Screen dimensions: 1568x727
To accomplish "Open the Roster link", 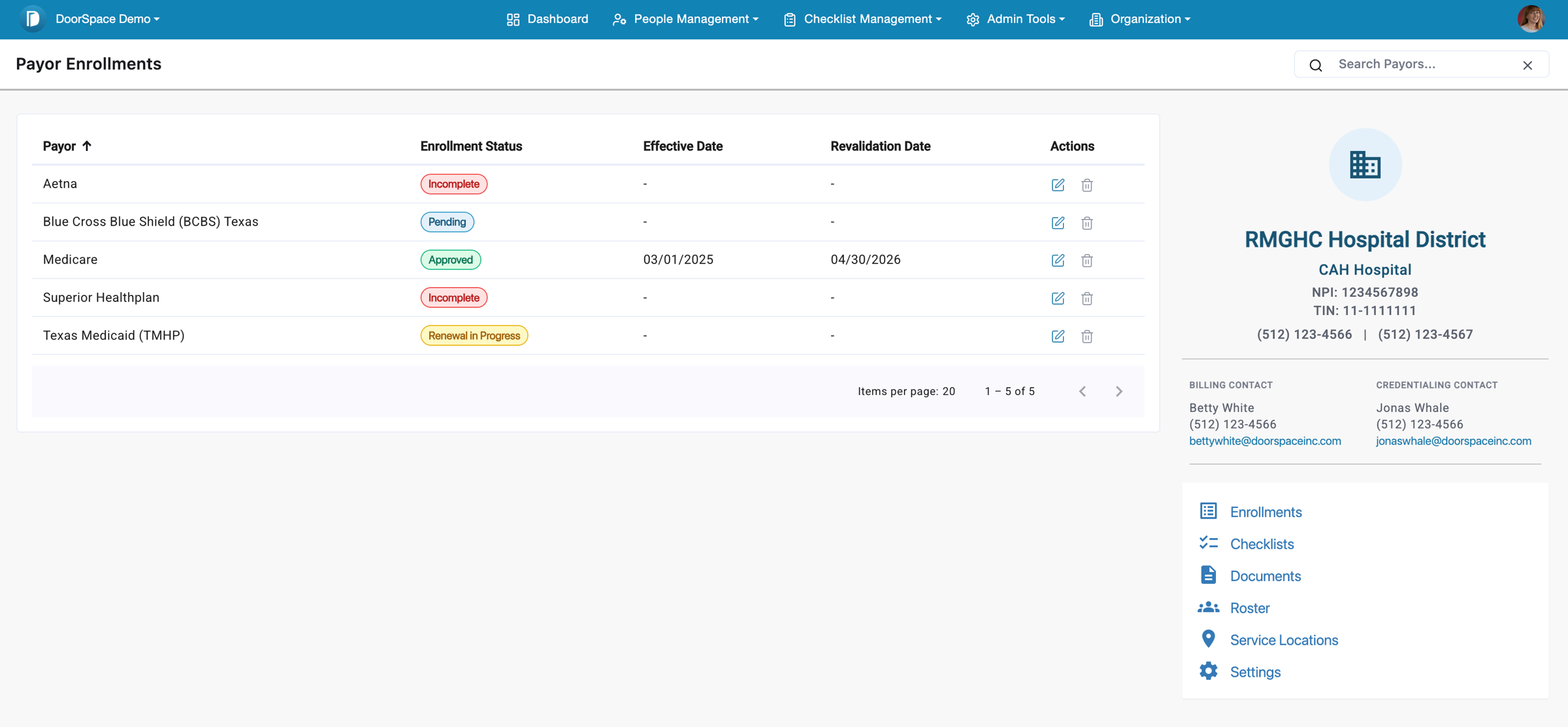I will click(x=1249, y=607).
